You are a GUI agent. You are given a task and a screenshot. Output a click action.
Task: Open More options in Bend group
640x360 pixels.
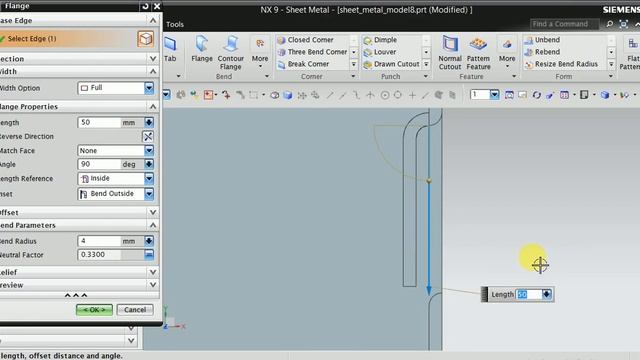pyautogui.click(x=260, y=52)
